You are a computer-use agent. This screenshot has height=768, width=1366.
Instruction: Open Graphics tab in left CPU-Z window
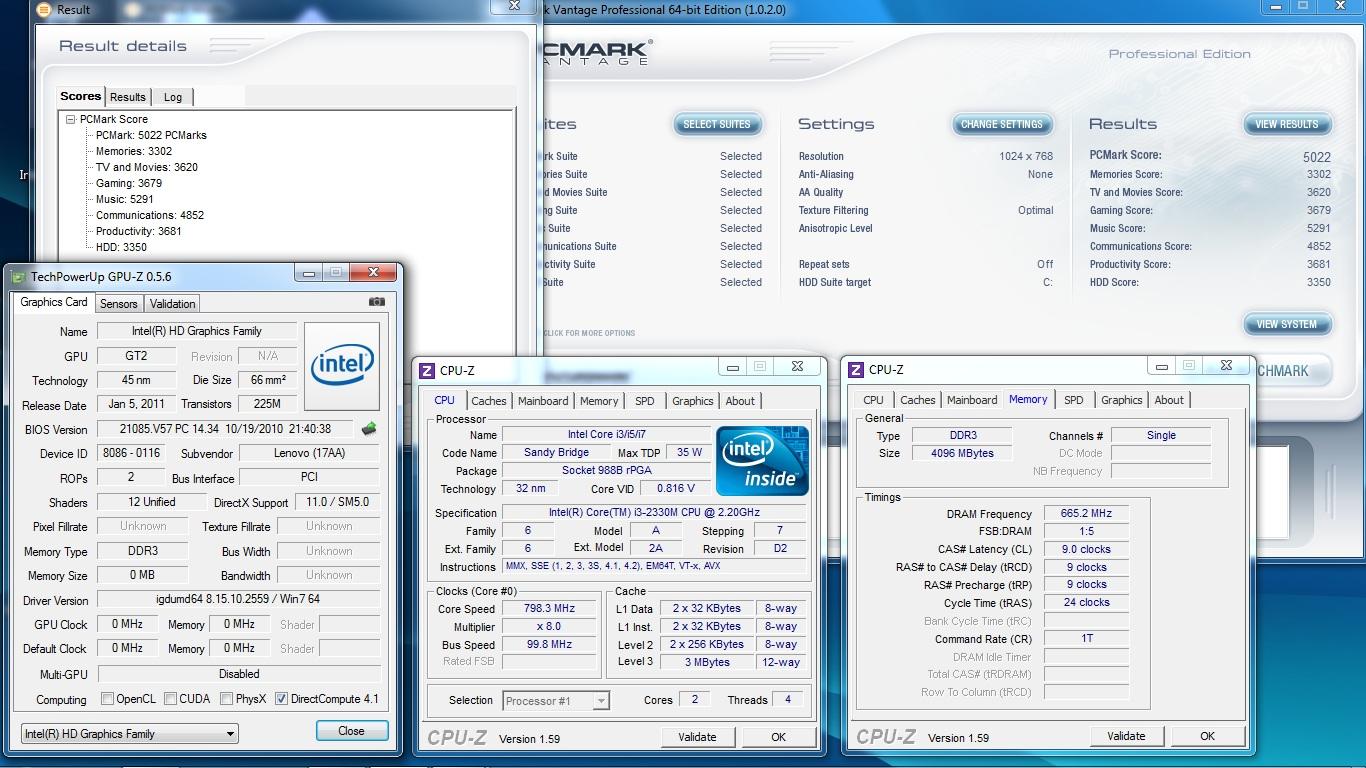(693, 401)
